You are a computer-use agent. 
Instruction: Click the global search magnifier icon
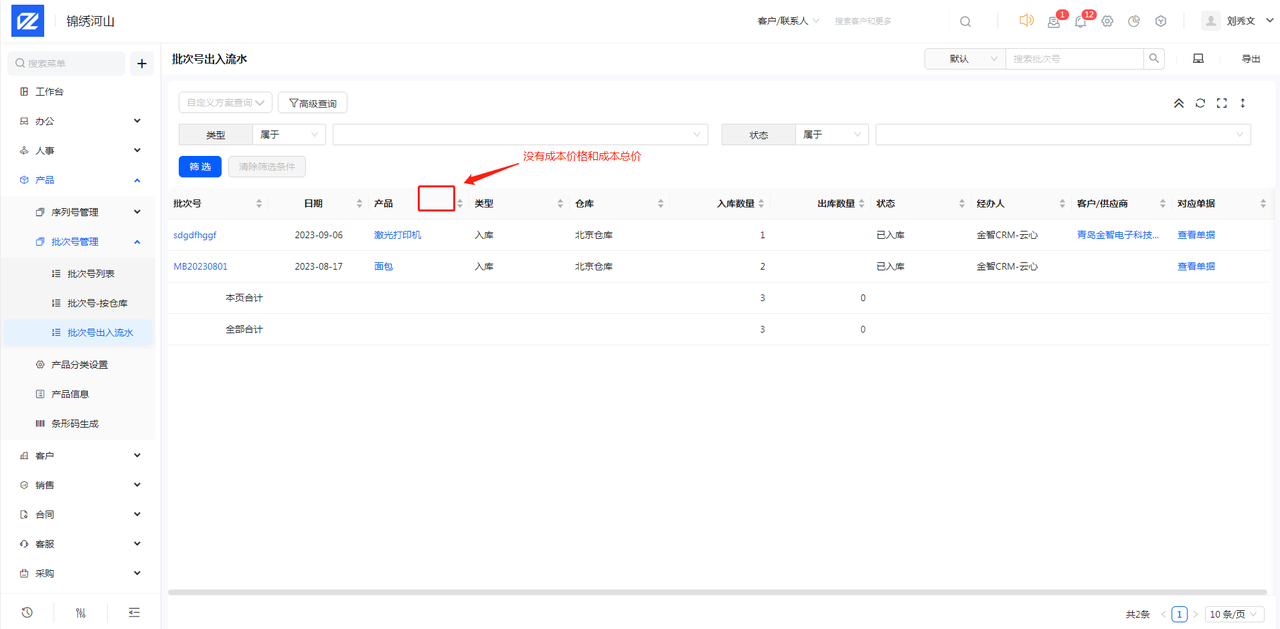pyautogui.click(x=965, y=21)
